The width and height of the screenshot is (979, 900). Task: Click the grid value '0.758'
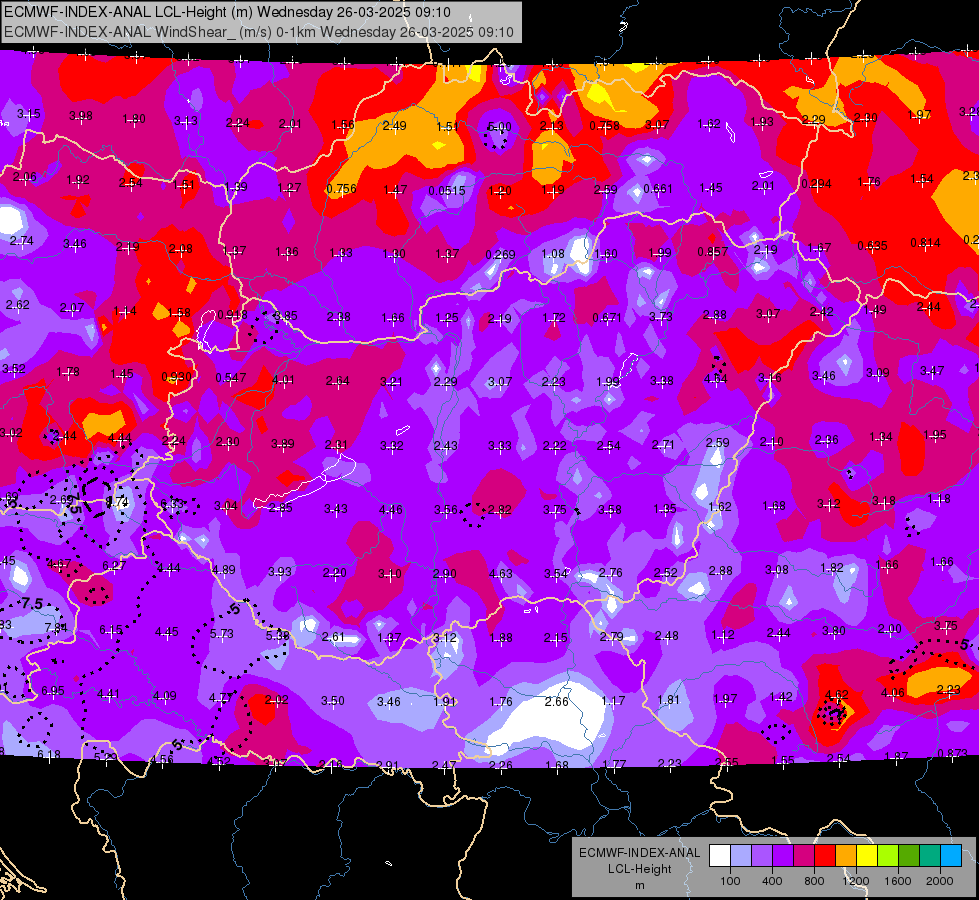tap(604, 126)
